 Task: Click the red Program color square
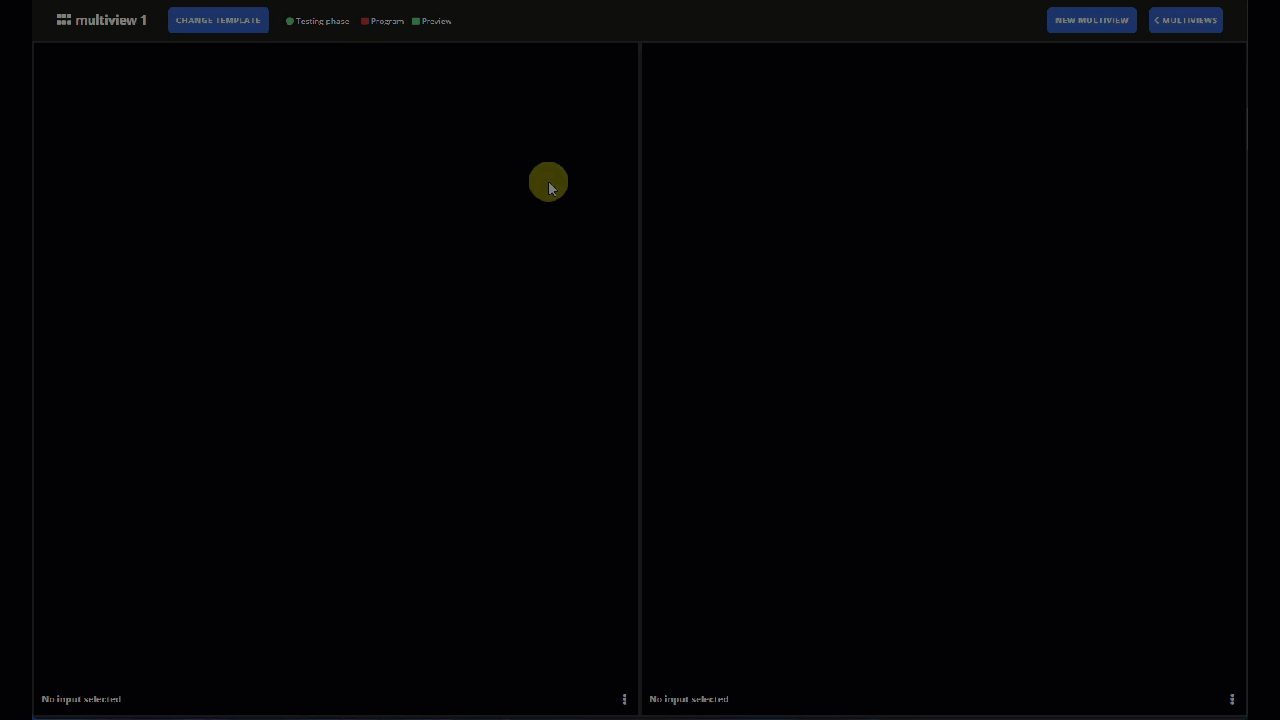(365, 21)
